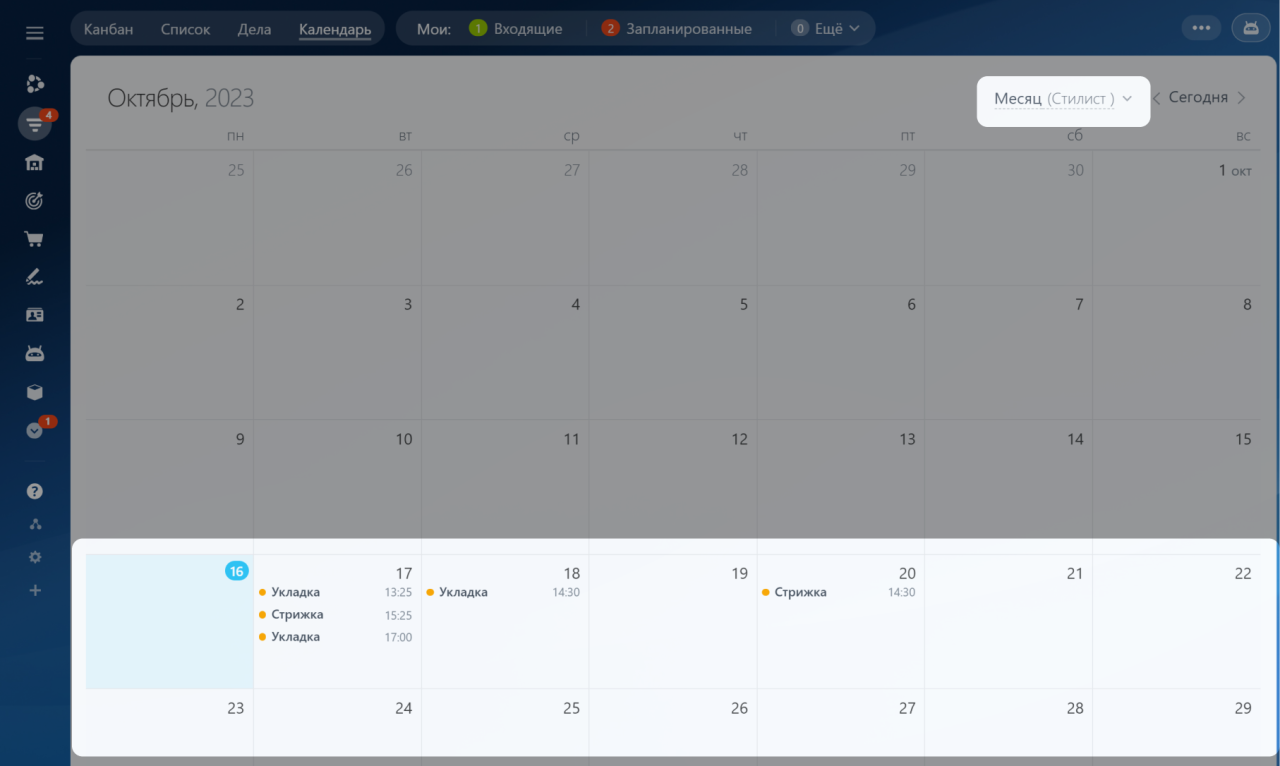The width and height of the screenshot is (1280, 766).
Task: Open the CRM funnel icon with badge 4
Action: point(35,124)
